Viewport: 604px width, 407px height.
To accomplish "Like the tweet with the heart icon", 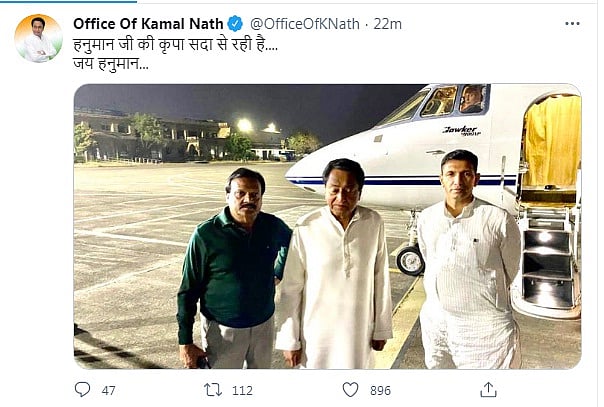I will 350,389.
